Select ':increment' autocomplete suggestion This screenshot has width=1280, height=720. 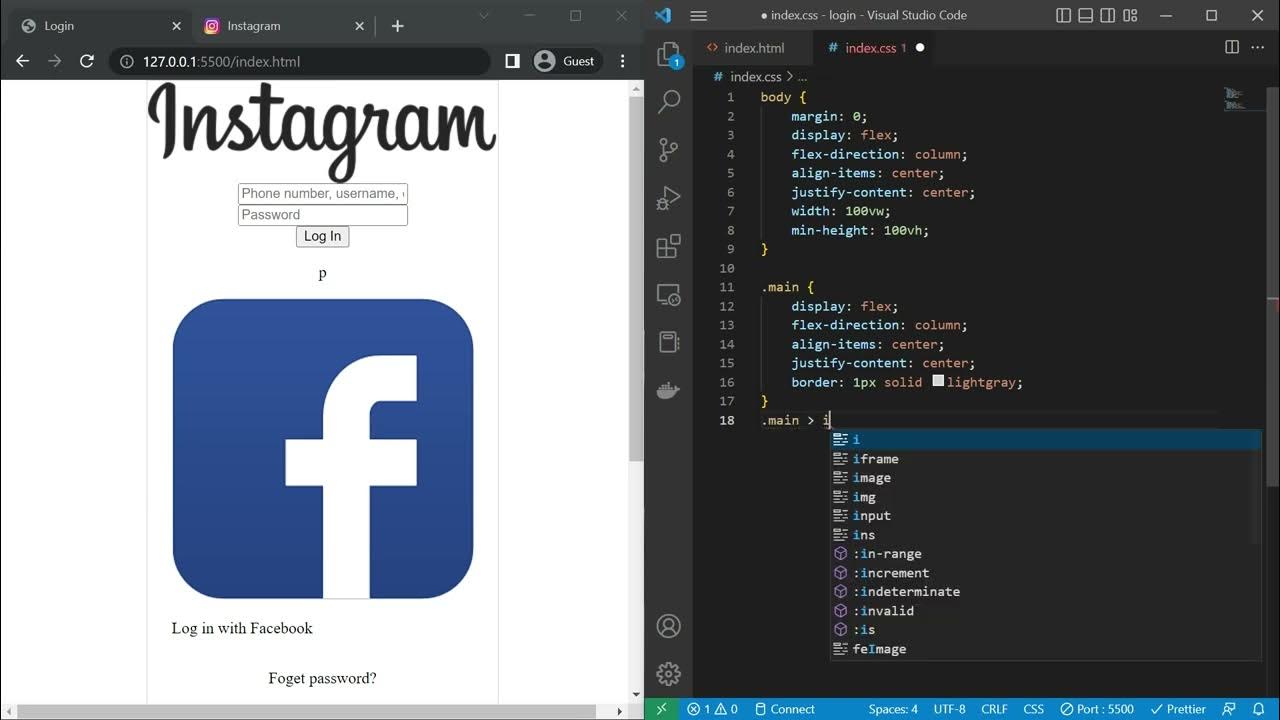click(x=1046, y=572)
